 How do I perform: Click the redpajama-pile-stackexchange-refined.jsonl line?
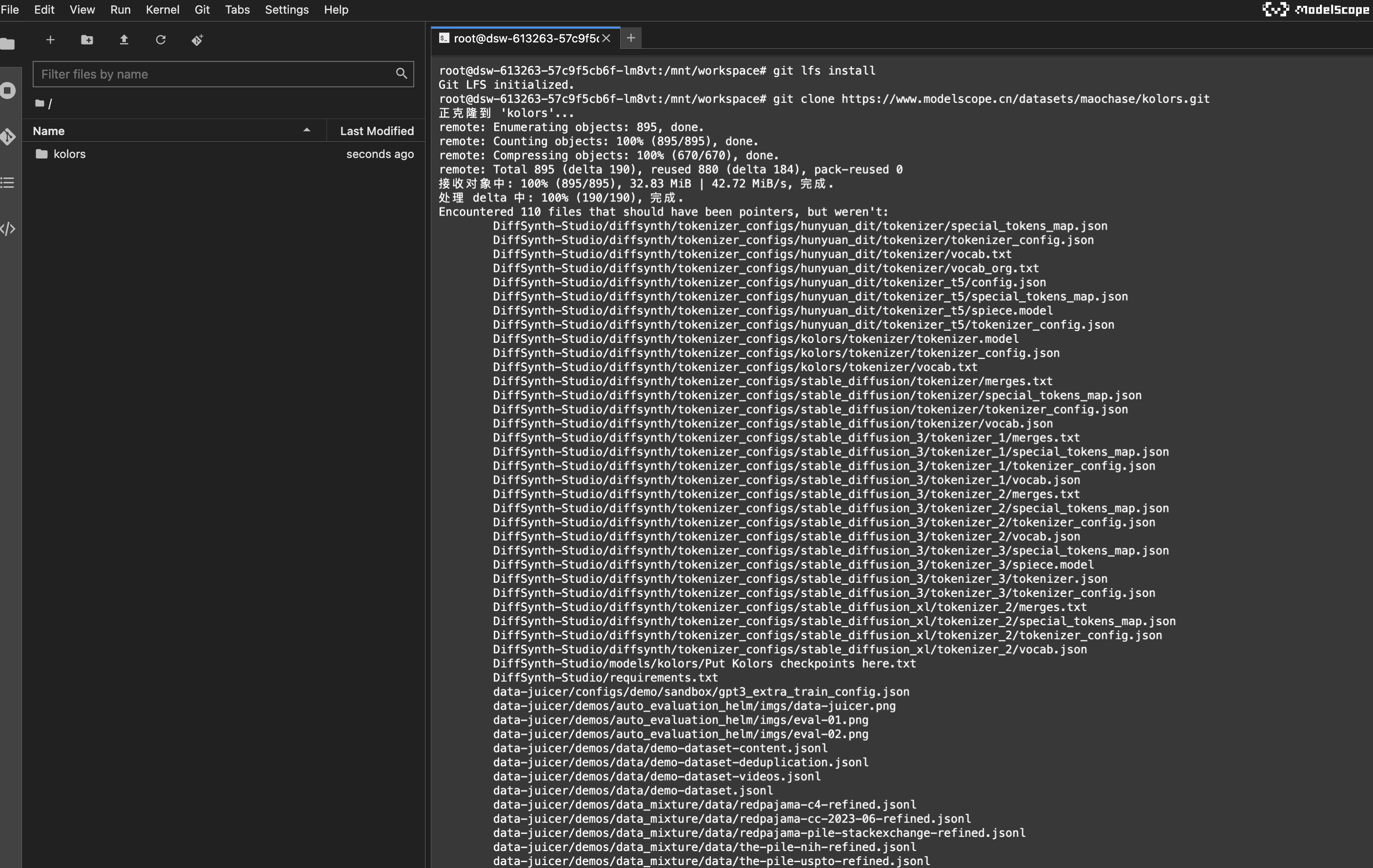[x=760, y=833]
